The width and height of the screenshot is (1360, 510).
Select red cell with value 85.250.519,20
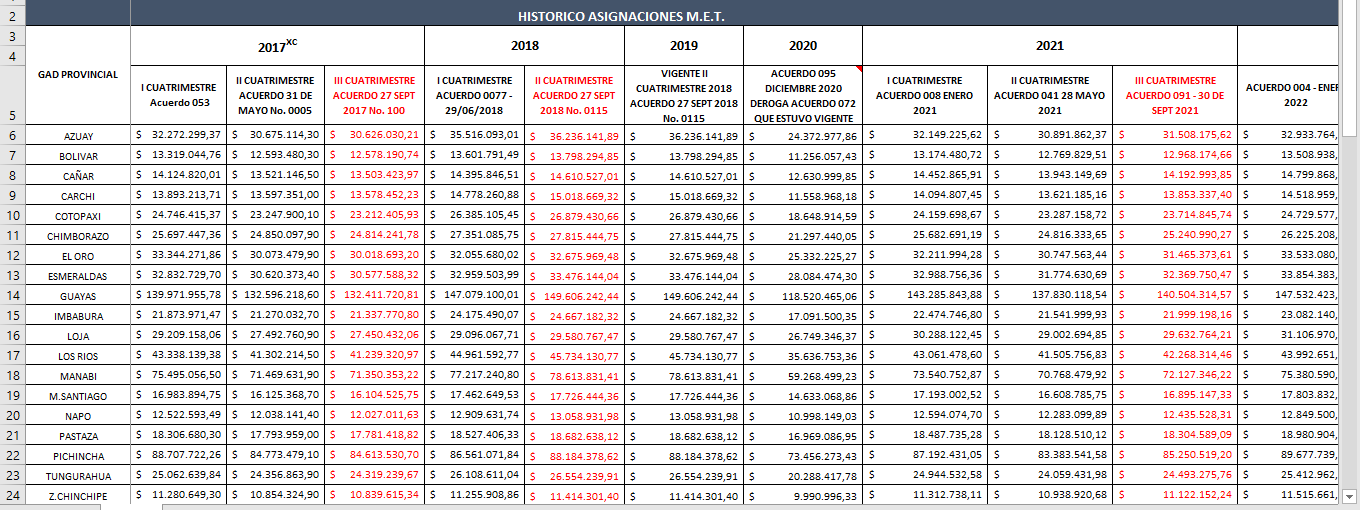[x=1175, y=455]
